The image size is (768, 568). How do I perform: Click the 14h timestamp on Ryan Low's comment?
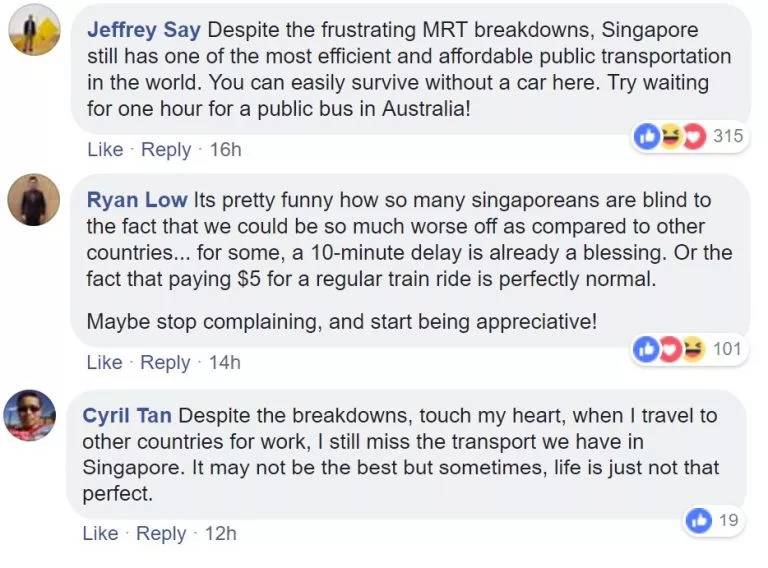224,363
